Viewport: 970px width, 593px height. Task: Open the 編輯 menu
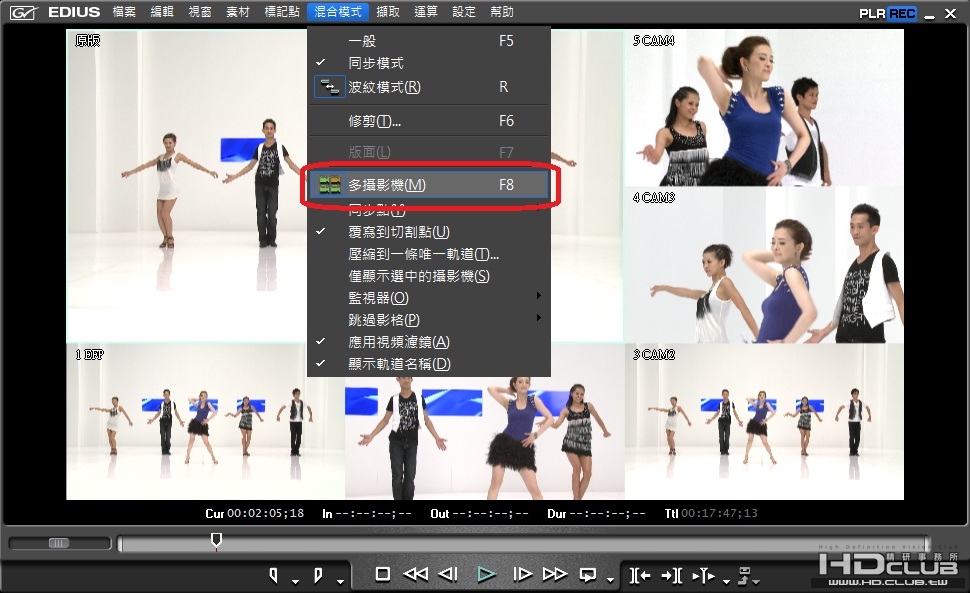[x=162, y=12]
